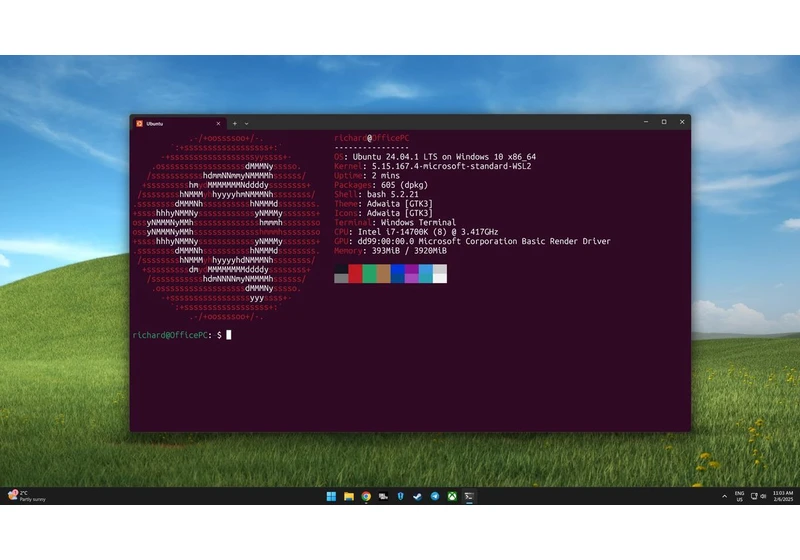Click the 'richard@OfficePC' prompt text at bottom
800x560 pixels.
170,335
